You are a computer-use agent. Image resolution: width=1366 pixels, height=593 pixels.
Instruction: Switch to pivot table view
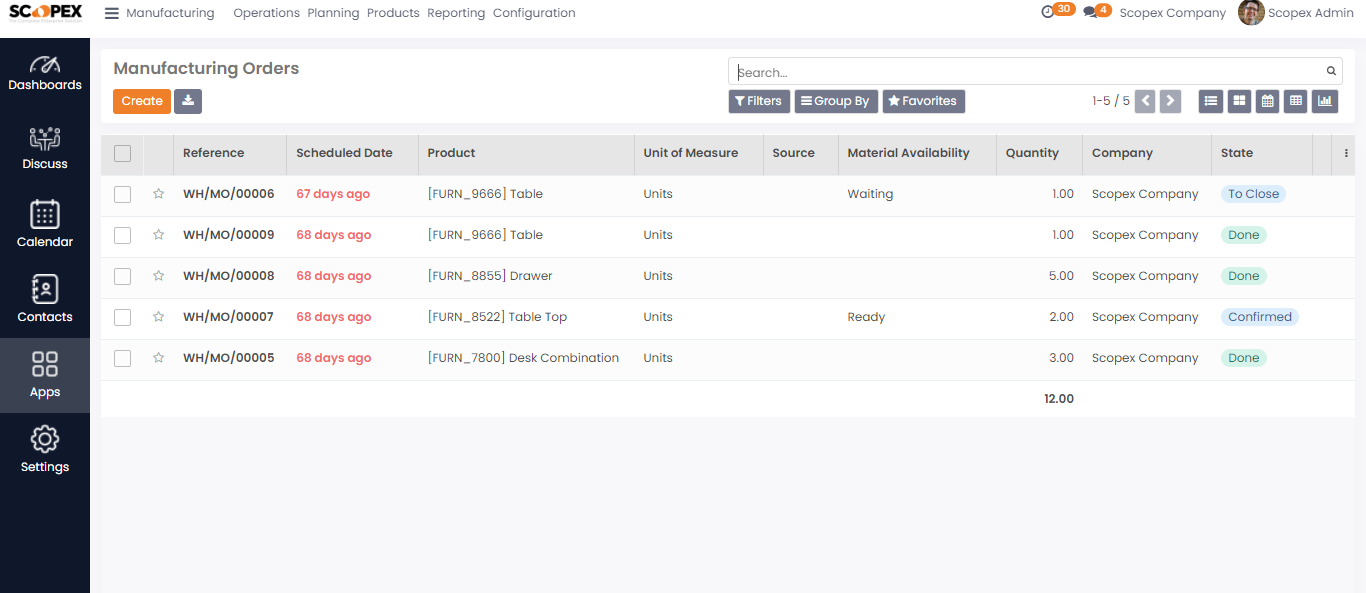pyautogui.click(x=1296, y=101)
